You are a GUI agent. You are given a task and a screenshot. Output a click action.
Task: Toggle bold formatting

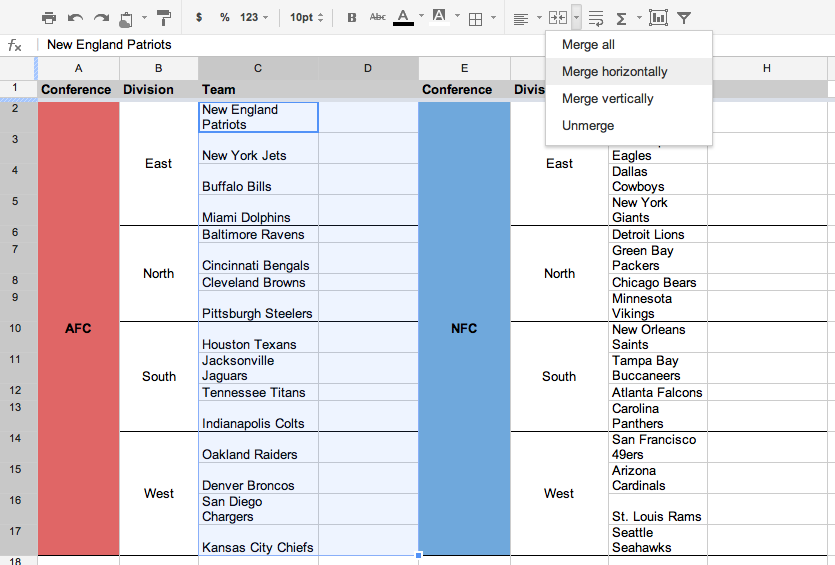click(x=351, y=18)
